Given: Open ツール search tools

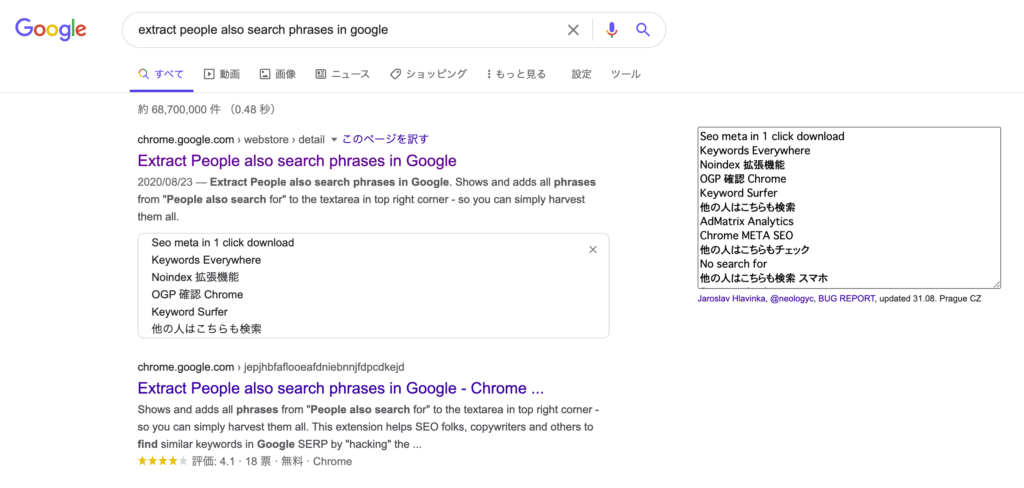Looking at the screenshot, I should pyautogui.click(x=626, y=74).
